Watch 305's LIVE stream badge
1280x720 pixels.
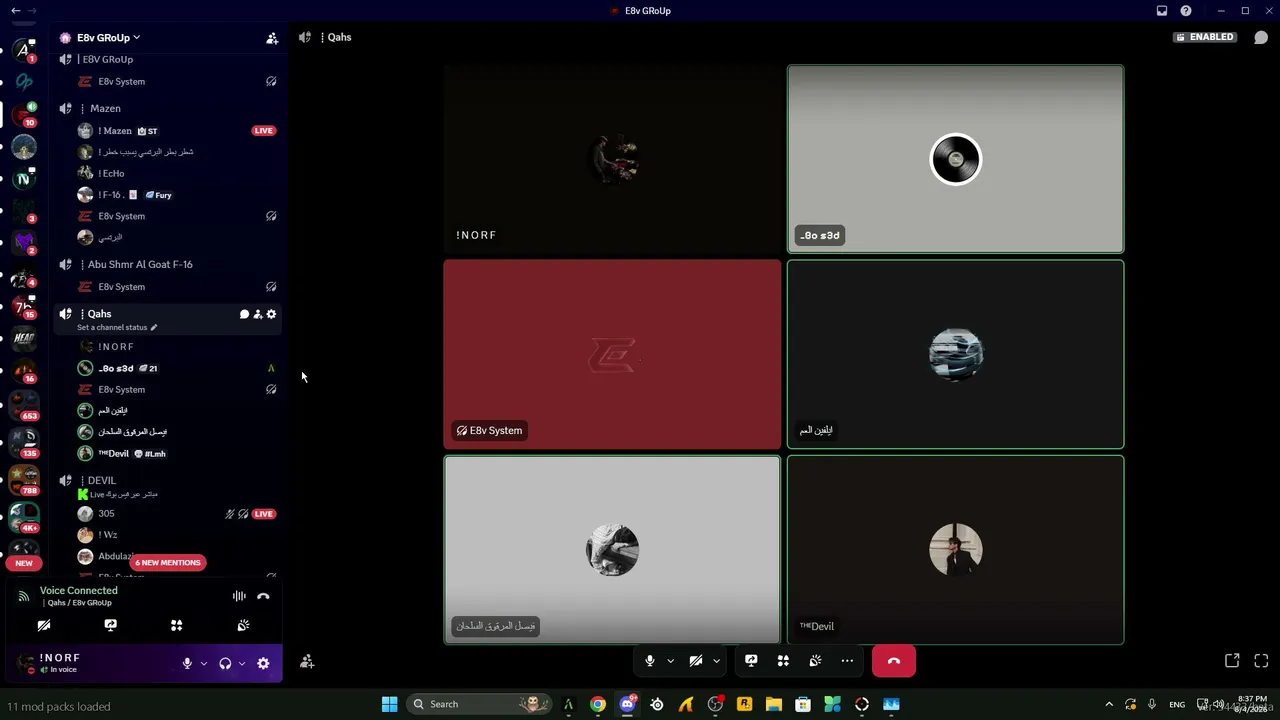pyautogui.click(x=264, y=514)
